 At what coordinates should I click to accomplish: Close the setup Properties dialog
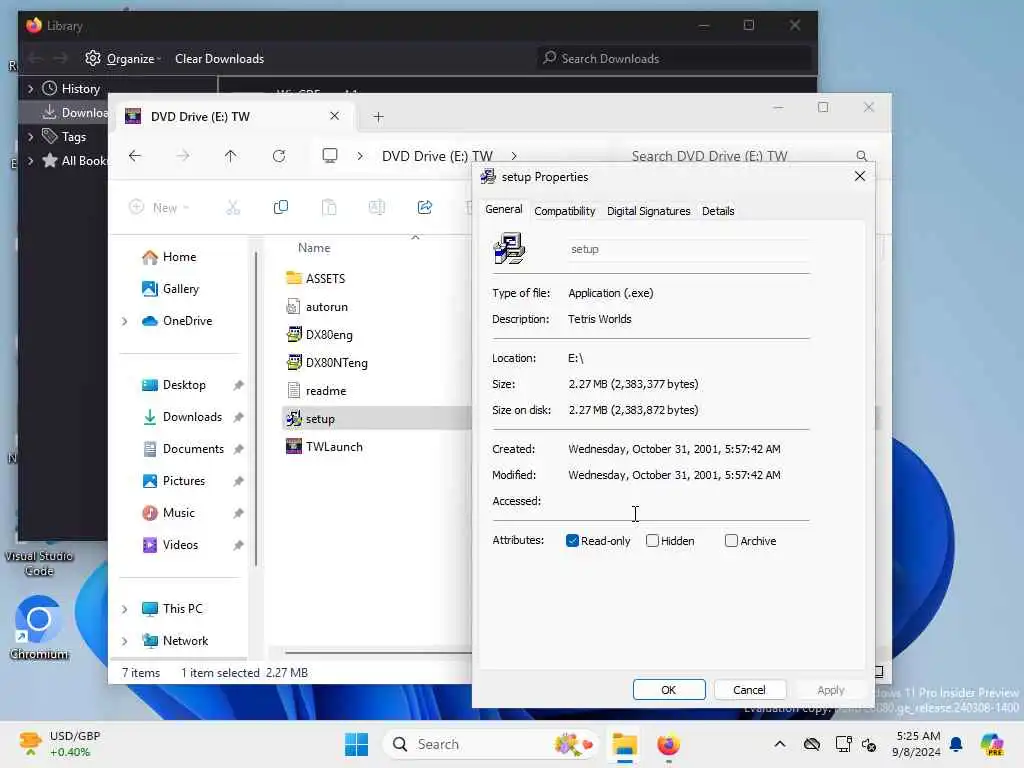click(x=859, y=176)
